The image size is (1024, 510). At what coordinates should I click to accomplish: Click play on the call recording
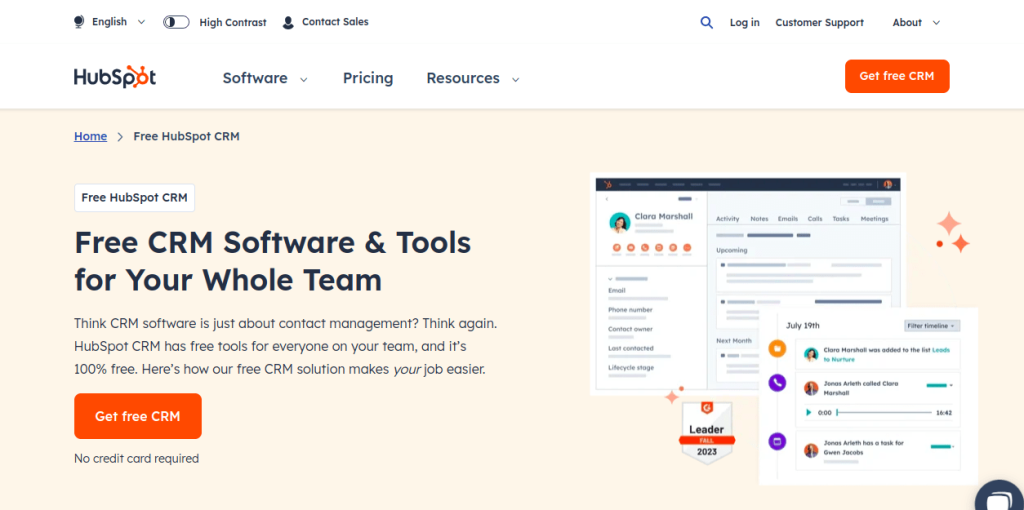[x=808, y=413]
